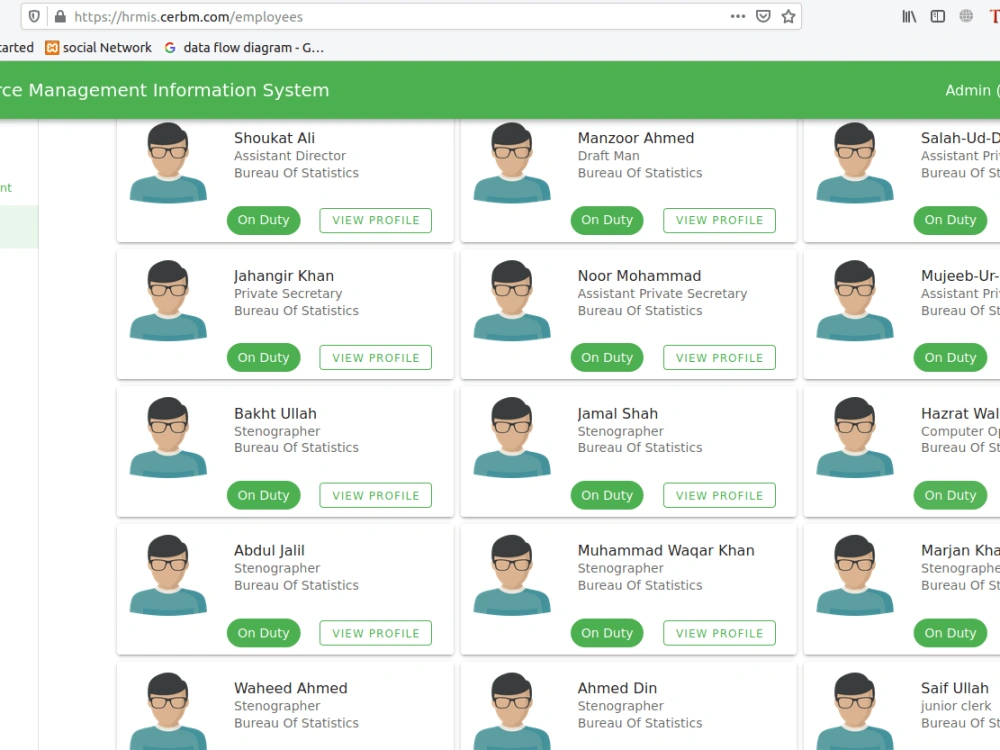Click Private Secretary under Jahangir Khan

[x=288, y=293]
